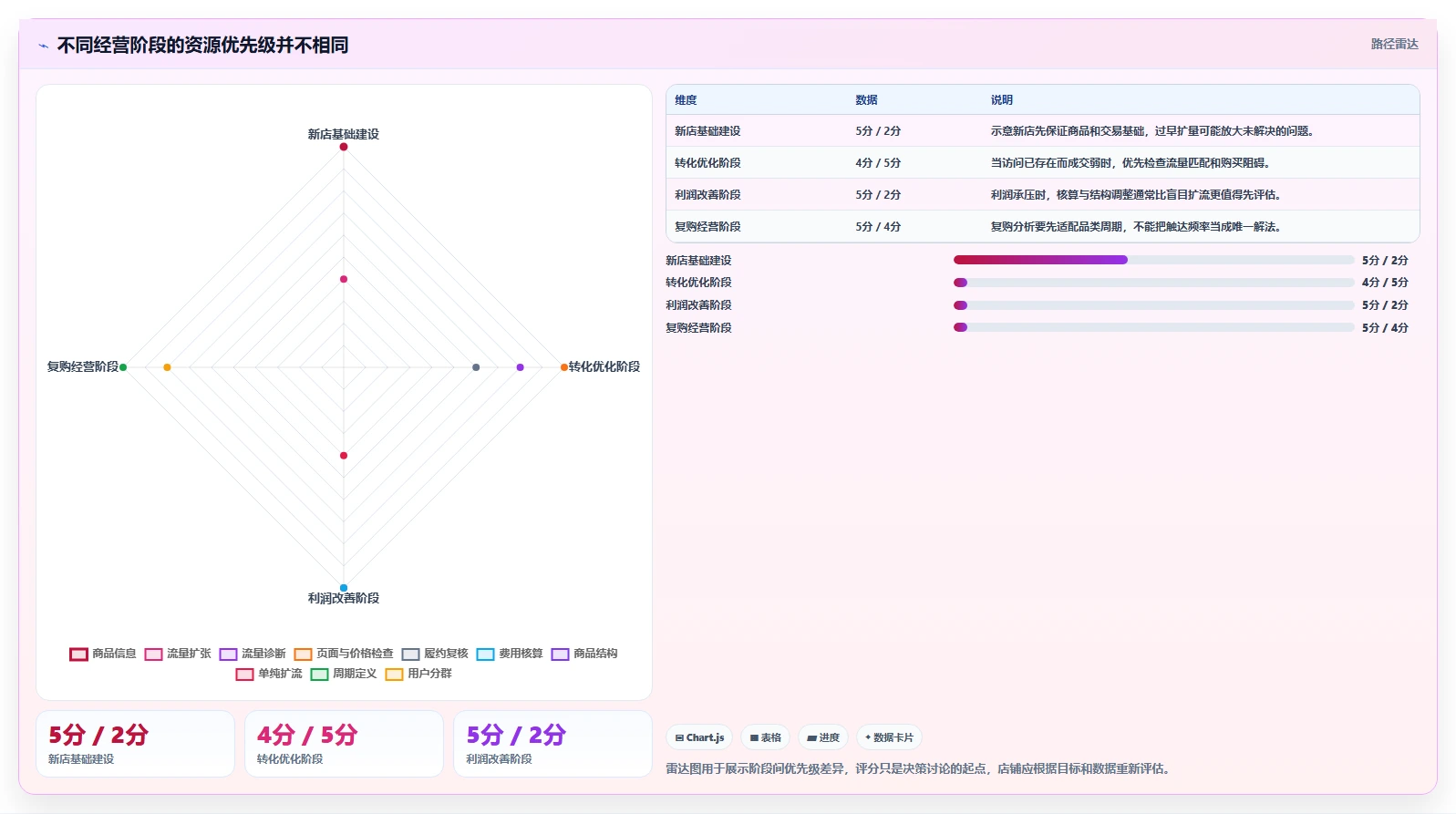This screenshot has height=814, width=1456.
Task: Click the Chart.js tag
Action: (x=699, y=737)
